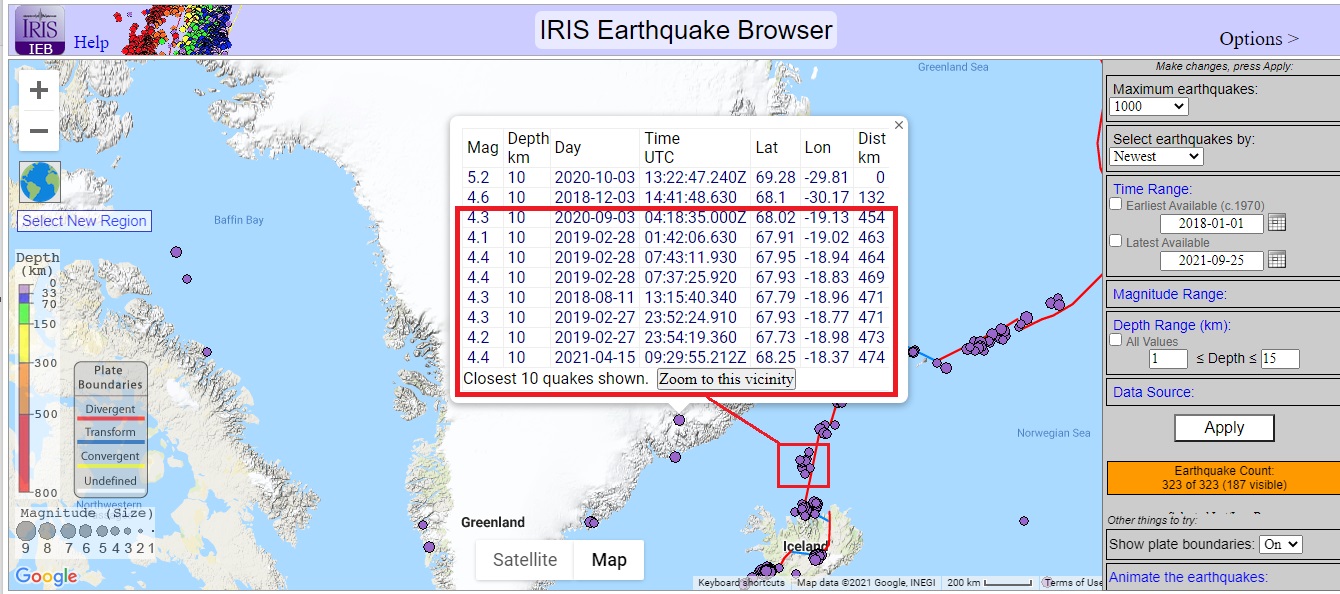
Task: Click the IRIS IEB logo icon
Action: pyautogui.click(x=40, y=30)
